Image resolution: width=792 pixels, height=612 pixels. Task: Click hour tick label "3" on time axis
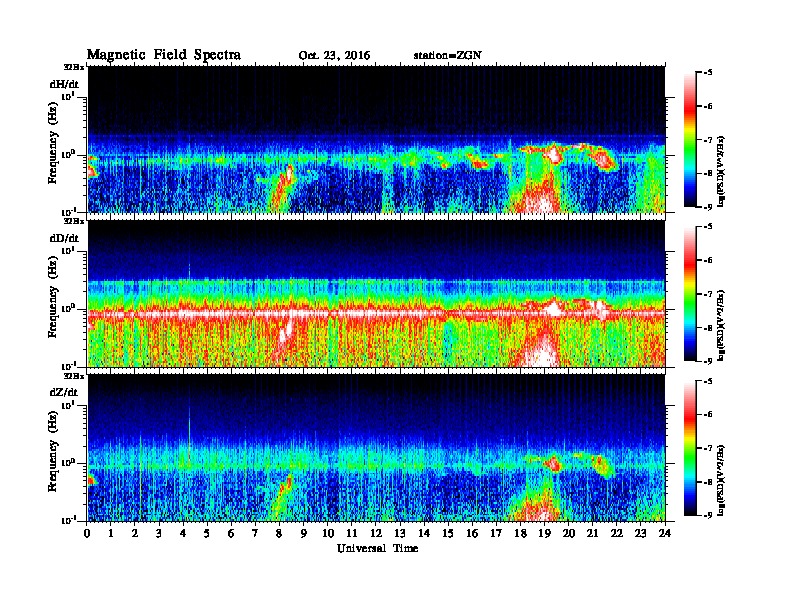[x=159, y=534]
